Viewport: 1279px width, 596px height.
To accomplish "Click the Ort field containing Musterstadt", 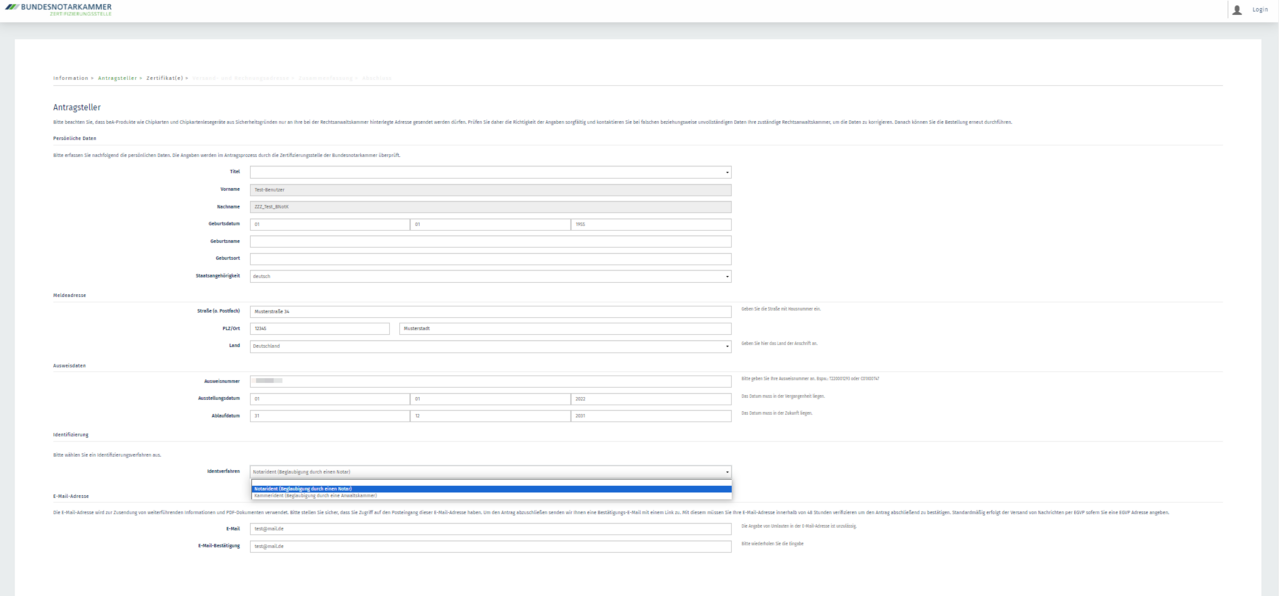I will (x=565, y=328).
